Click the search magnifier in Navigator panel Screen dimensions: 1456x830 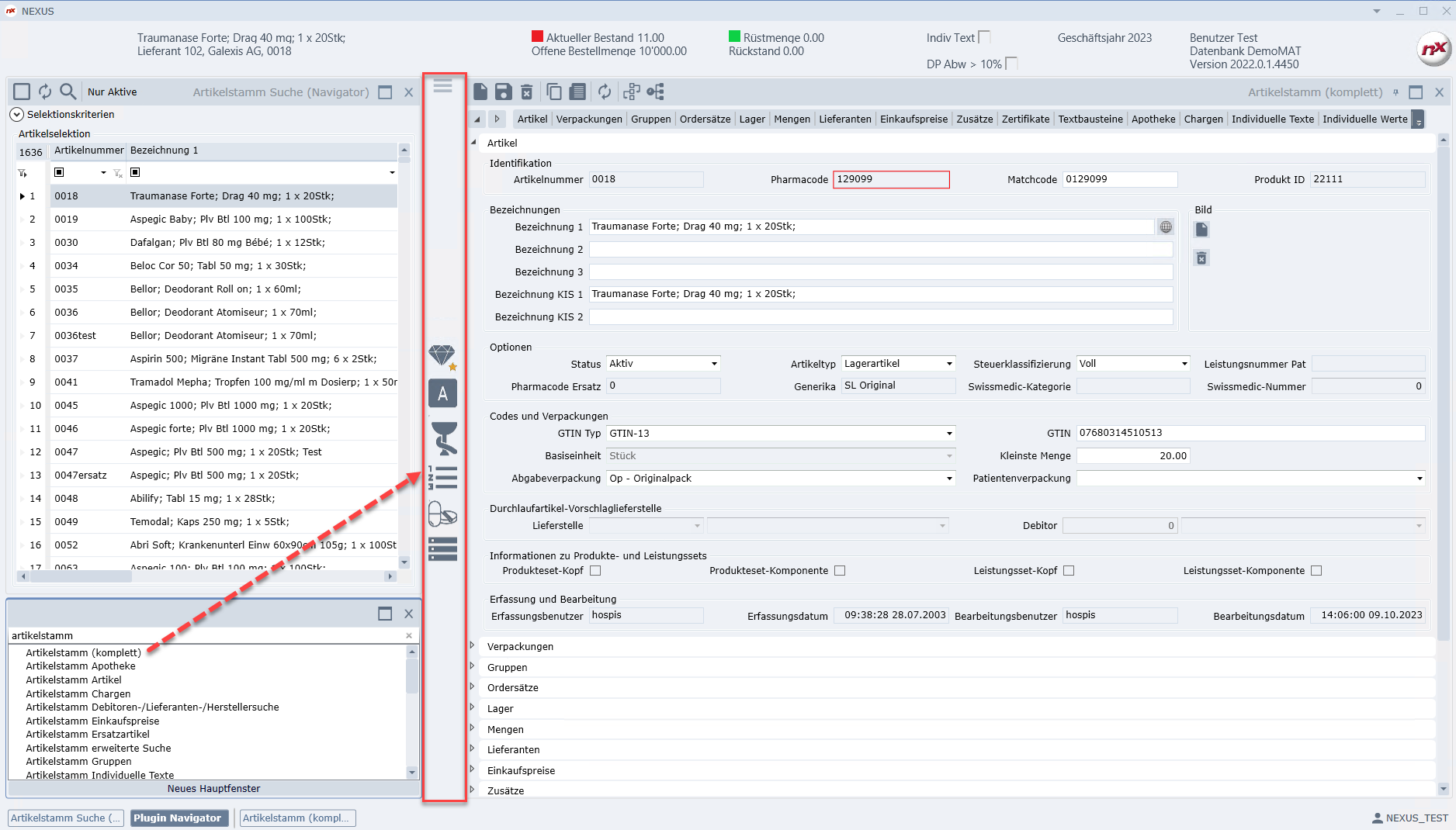tap(68, 92)
